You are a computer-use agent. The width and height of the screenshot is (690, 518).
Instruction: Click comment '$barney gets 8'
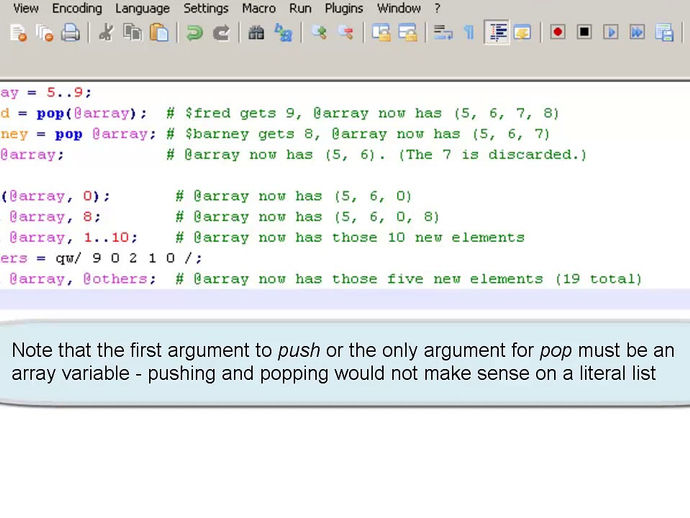252,134
